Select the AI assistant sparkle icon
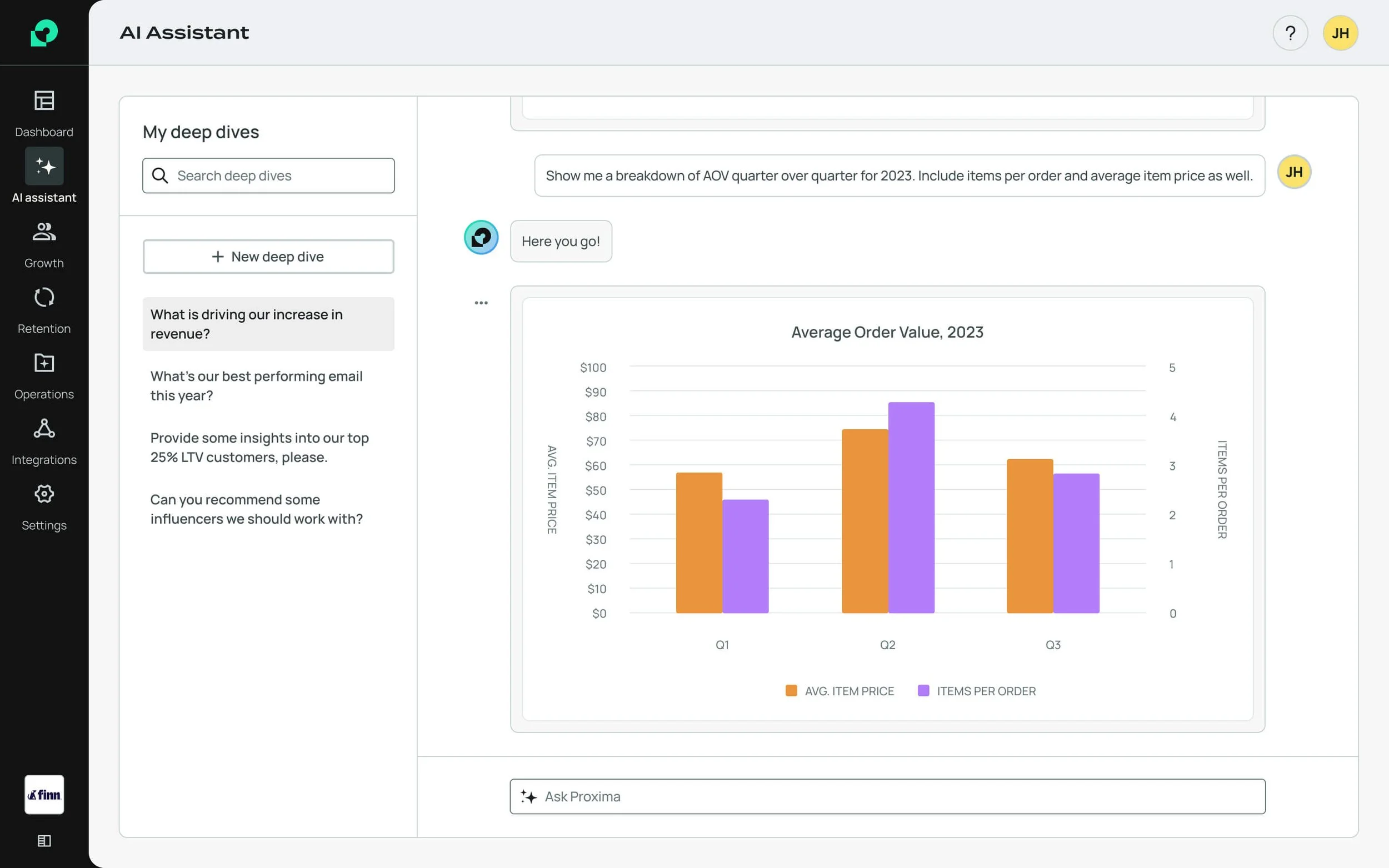Screen dimensions: 1389x868 click(x=44, y=167)
